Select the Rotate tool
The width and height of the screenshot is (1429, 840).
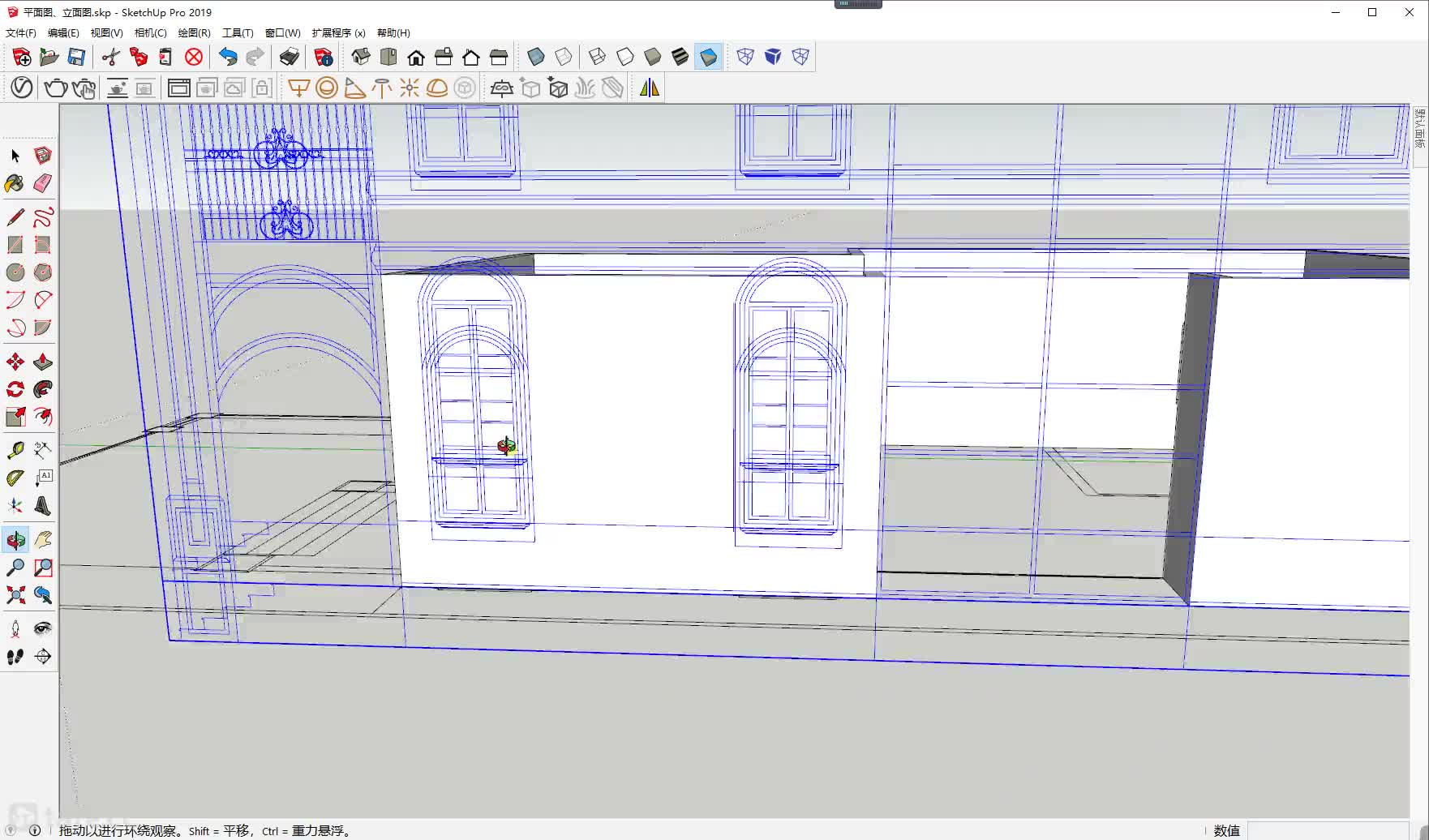[x=15, y=389]
